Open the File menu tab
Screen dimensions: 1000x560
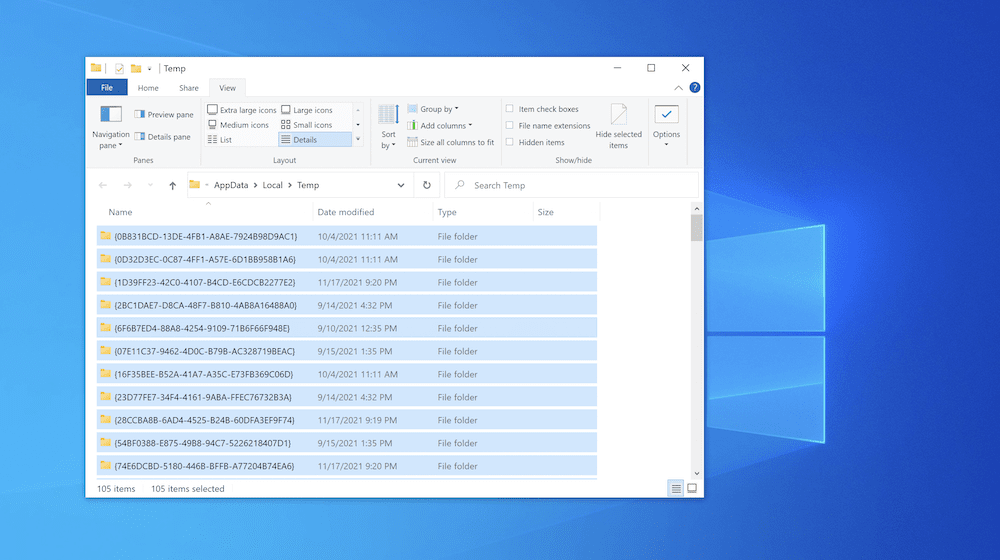click(x=107, y=88)
